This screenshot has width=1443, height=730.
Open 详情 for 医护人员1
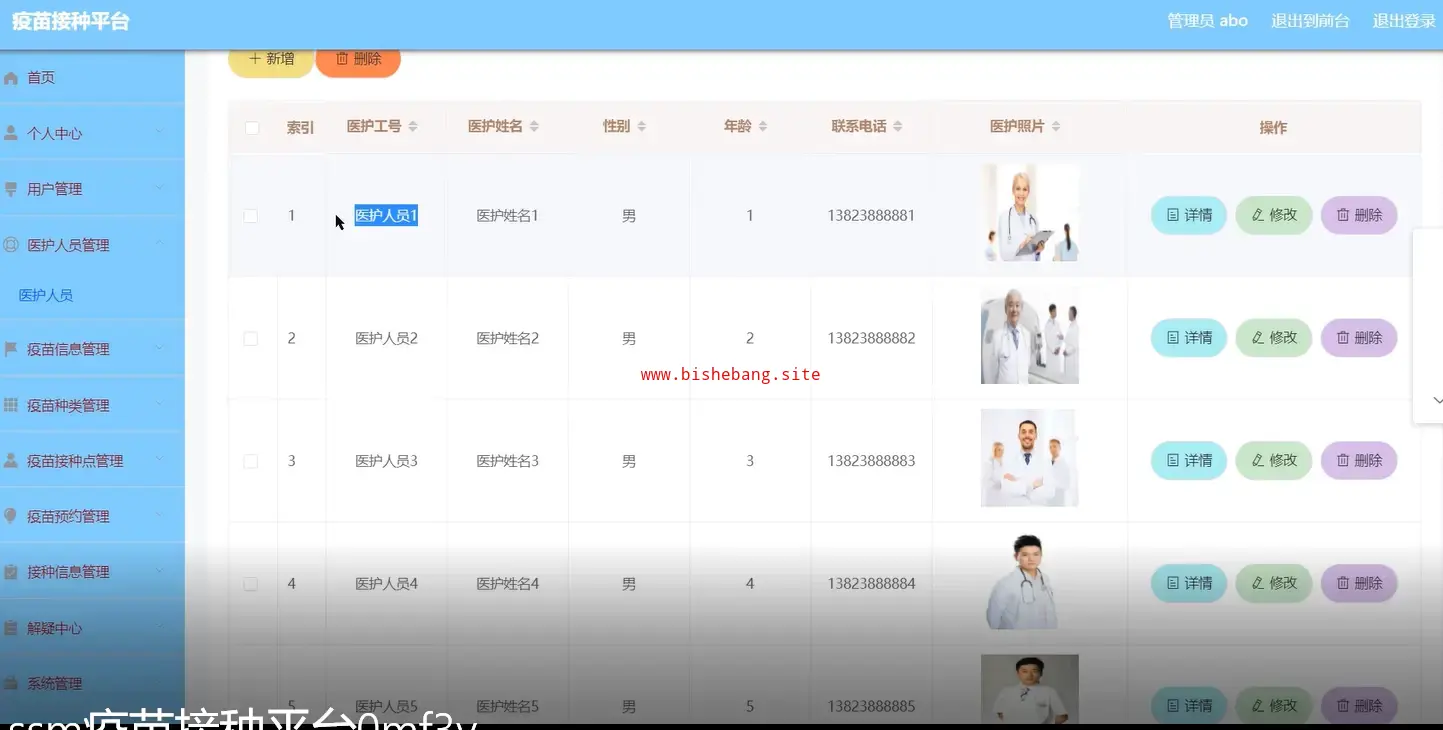click(1189, 215)
